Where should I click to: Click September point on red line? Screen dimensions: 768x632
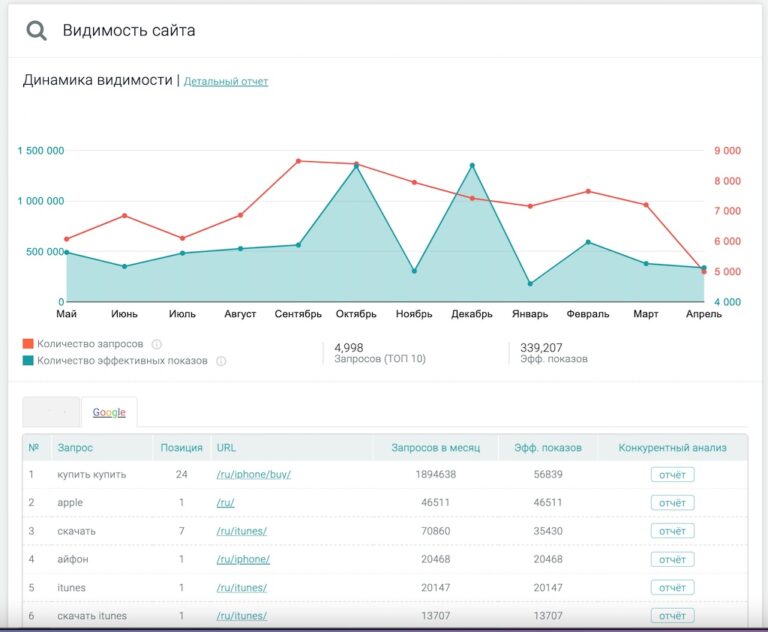coord(299,161)
